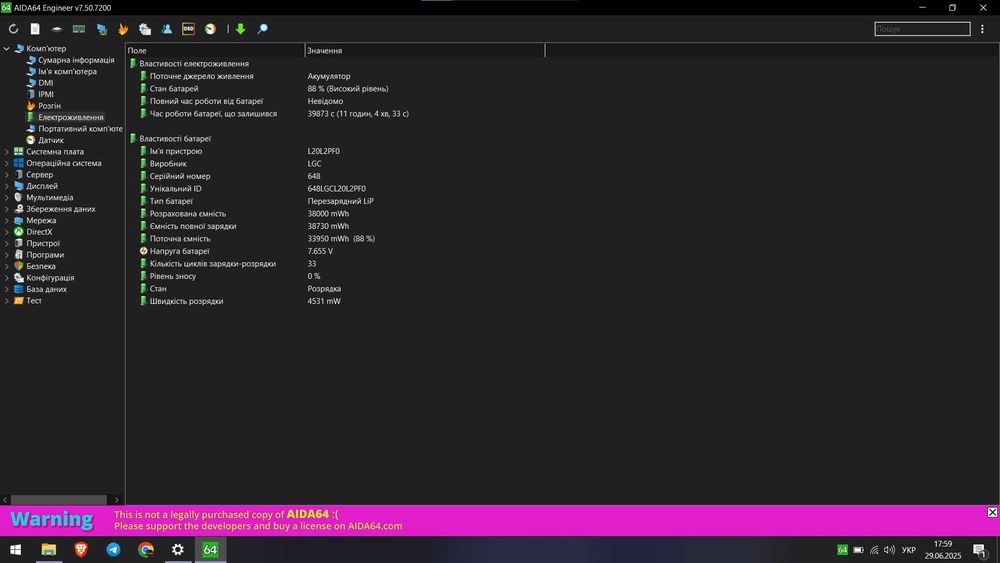Expand the Сервер tree node

click(x=6, y=175)
